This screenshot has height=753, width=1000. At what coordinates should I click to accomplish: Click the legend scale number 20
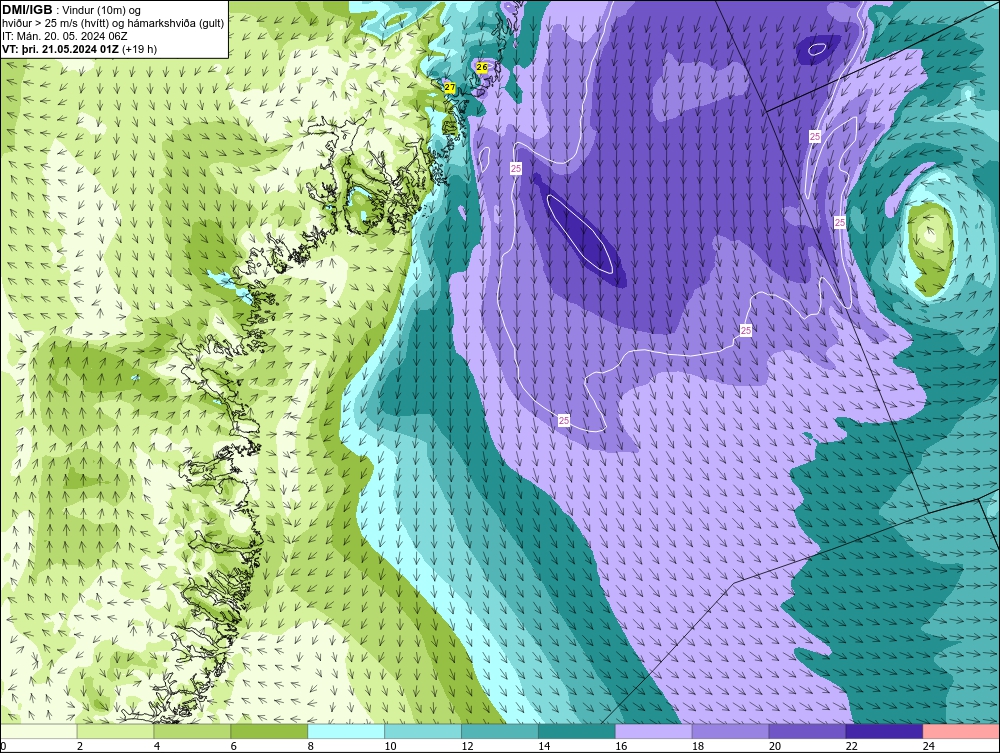point(775,746)
